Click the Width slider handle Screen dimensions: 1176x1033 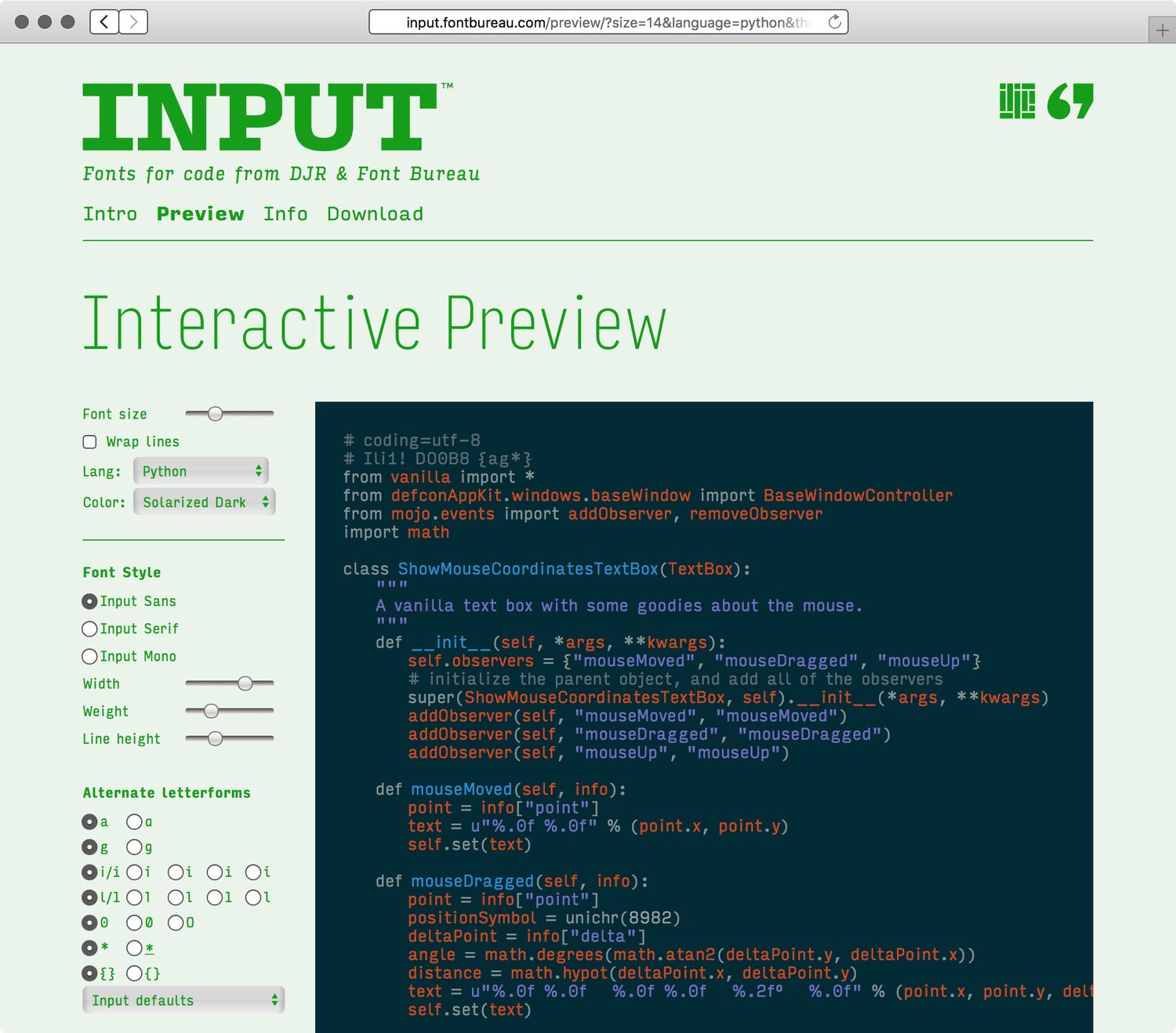click(x=245, y=683)
